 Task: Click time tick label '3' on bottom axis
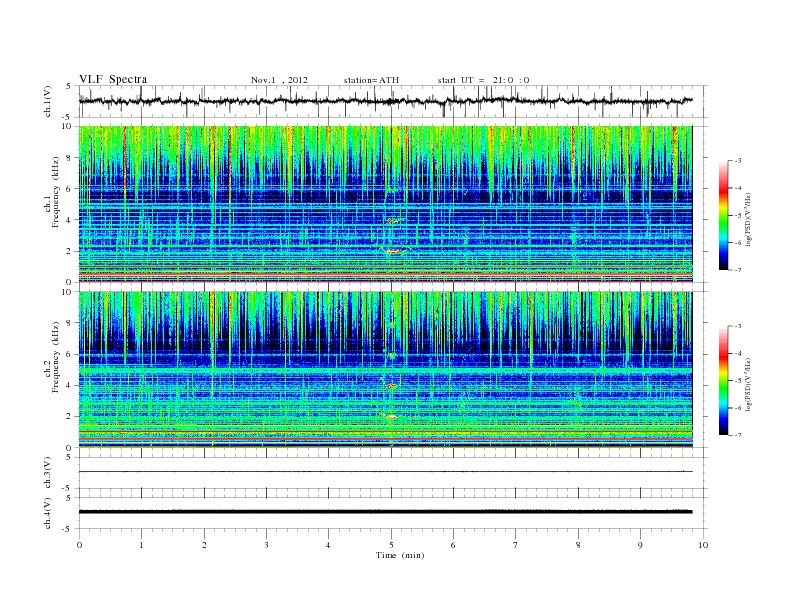(x=266, y=545)
